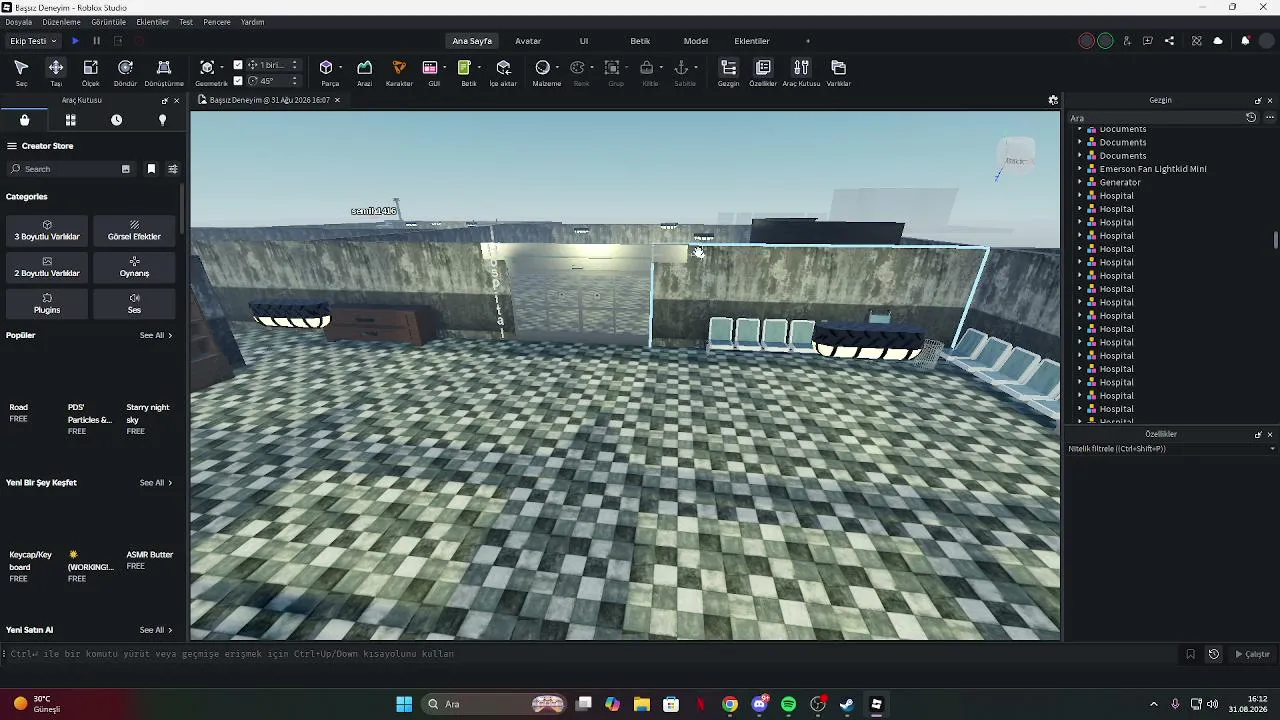The image size is (1280, 720).
Task: Open File Explorer from the taskbar
Action: [641, 704]
